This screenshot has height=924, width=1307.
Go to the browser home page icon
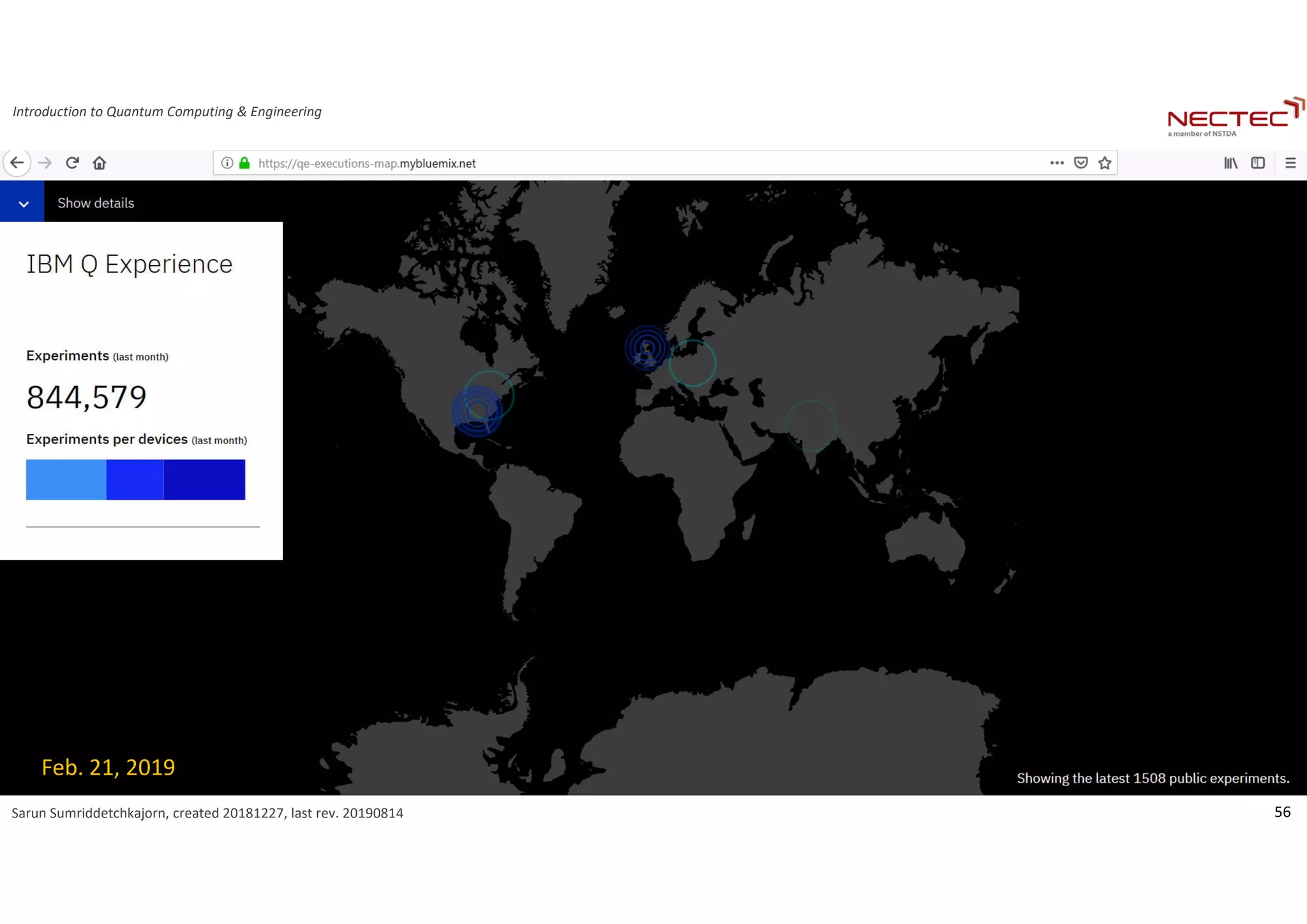coord(100,163)
